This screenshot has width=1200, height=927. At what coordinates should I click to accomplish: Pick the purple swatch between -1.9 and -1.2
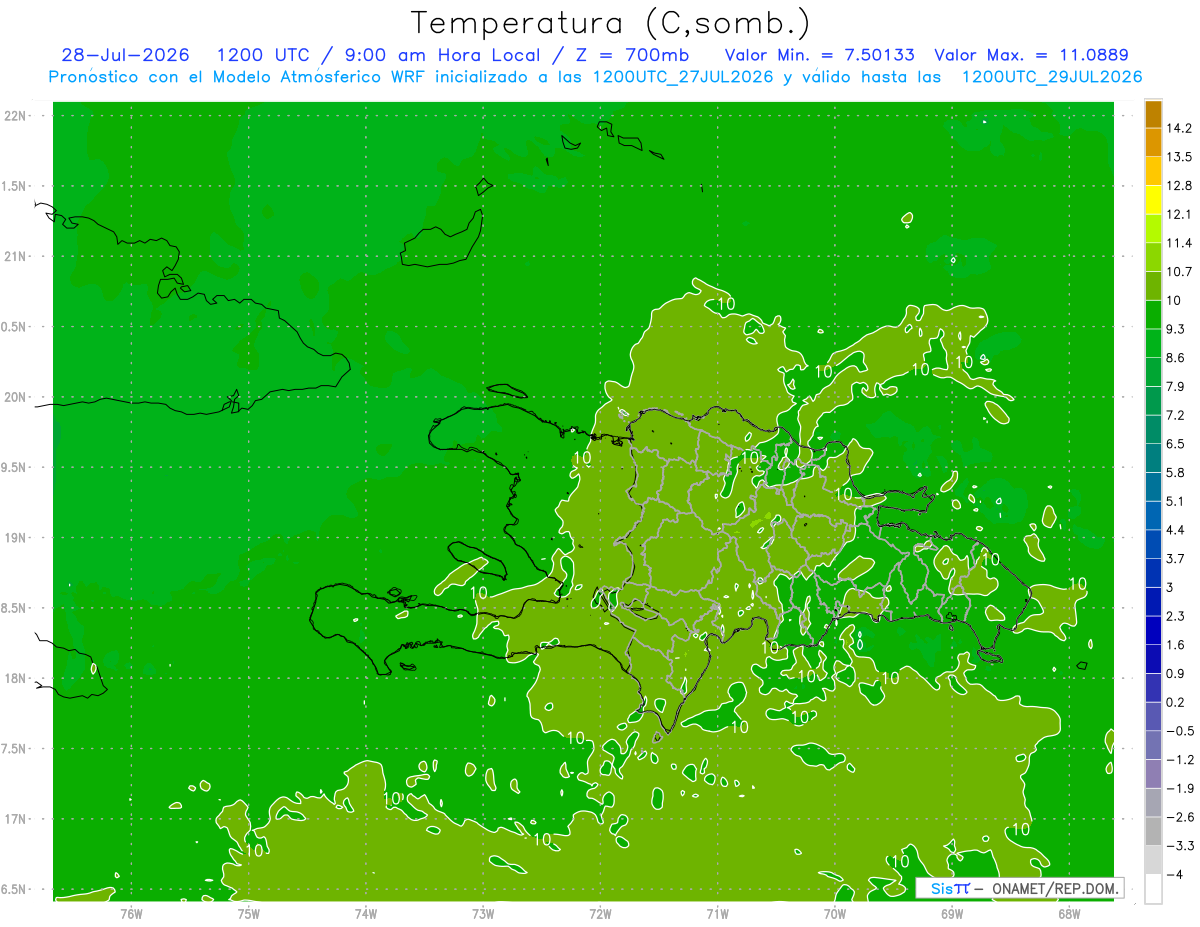pos(1153,773)
